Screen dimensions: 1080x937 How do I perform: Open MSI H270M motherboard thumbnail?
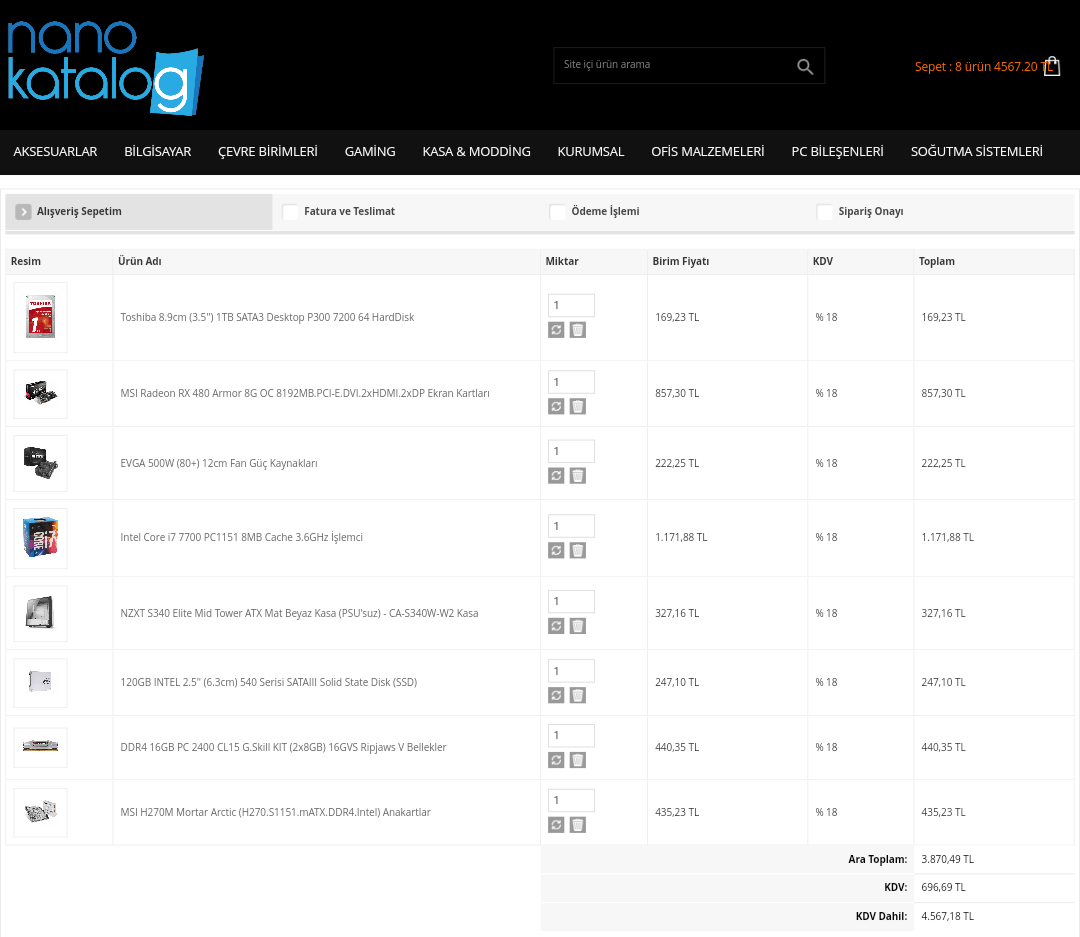pos(41,812)
